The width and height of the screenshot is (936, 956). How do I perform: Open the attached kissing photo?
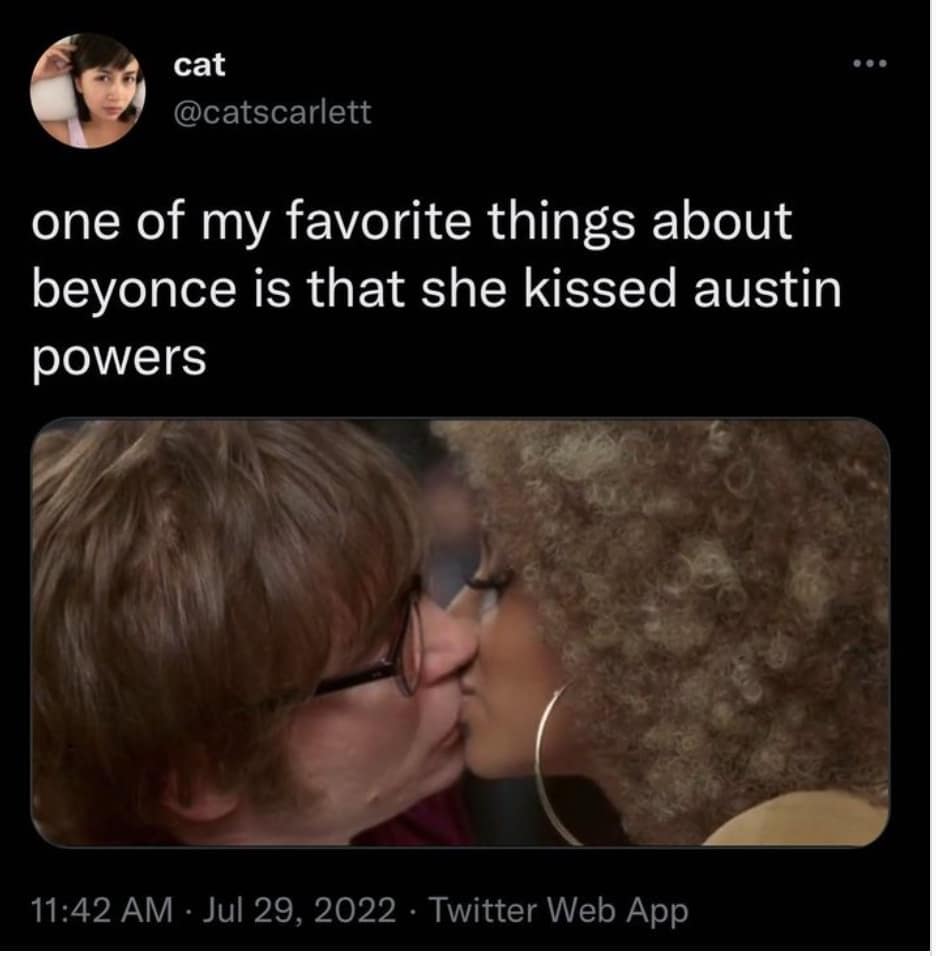[x=460, y=632]
